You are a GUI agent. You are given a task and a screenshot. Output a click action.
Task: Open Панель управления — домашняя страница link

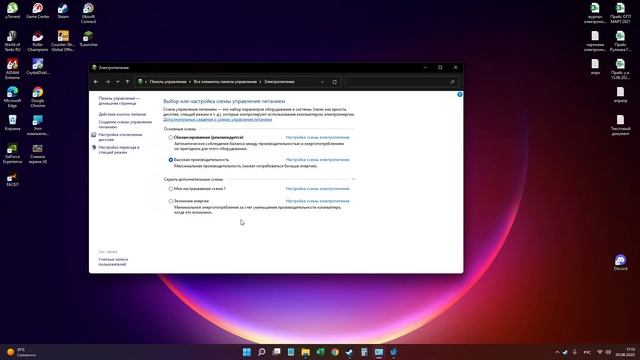119,101
